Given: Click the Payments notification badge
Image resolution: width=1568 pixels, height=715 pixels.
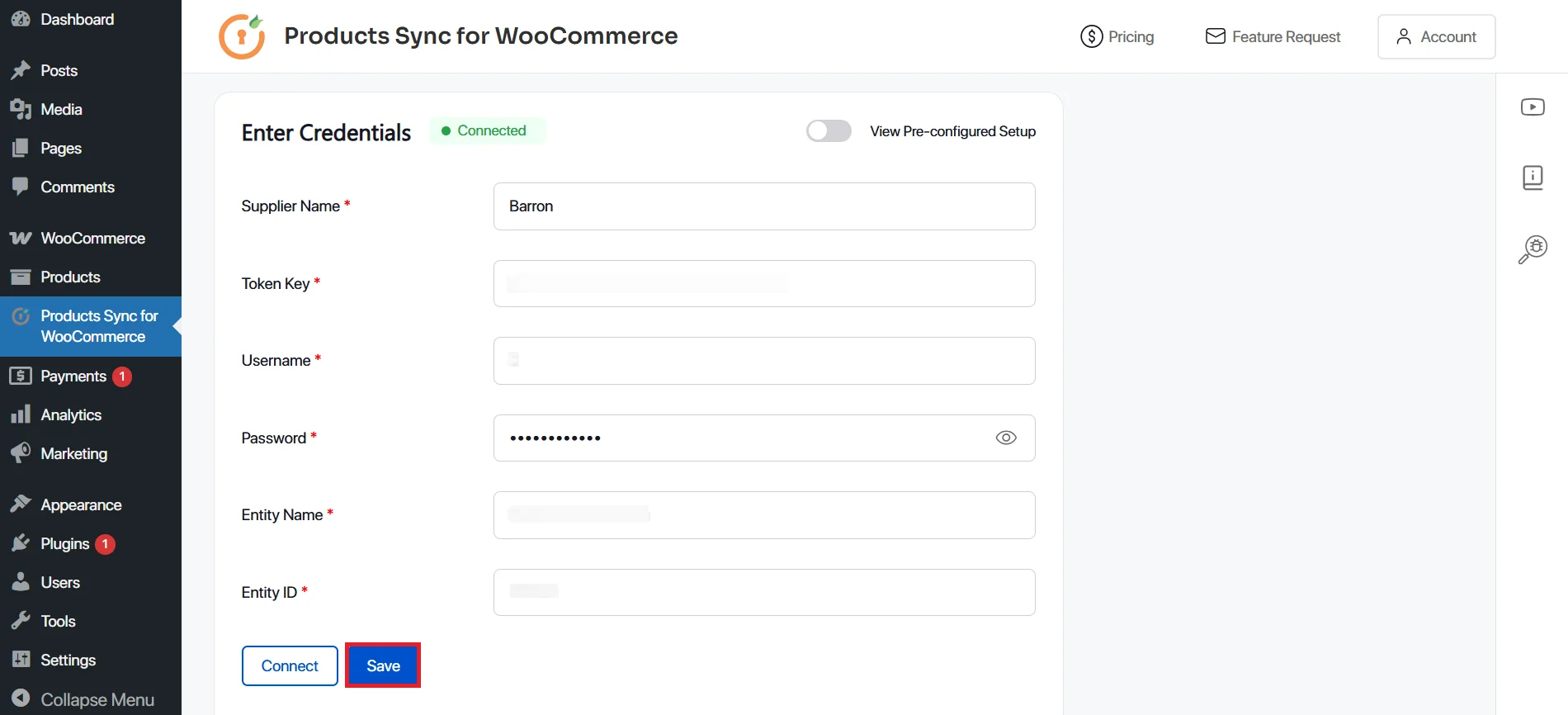Looking at the screenshot, I should tap(122, 376).
